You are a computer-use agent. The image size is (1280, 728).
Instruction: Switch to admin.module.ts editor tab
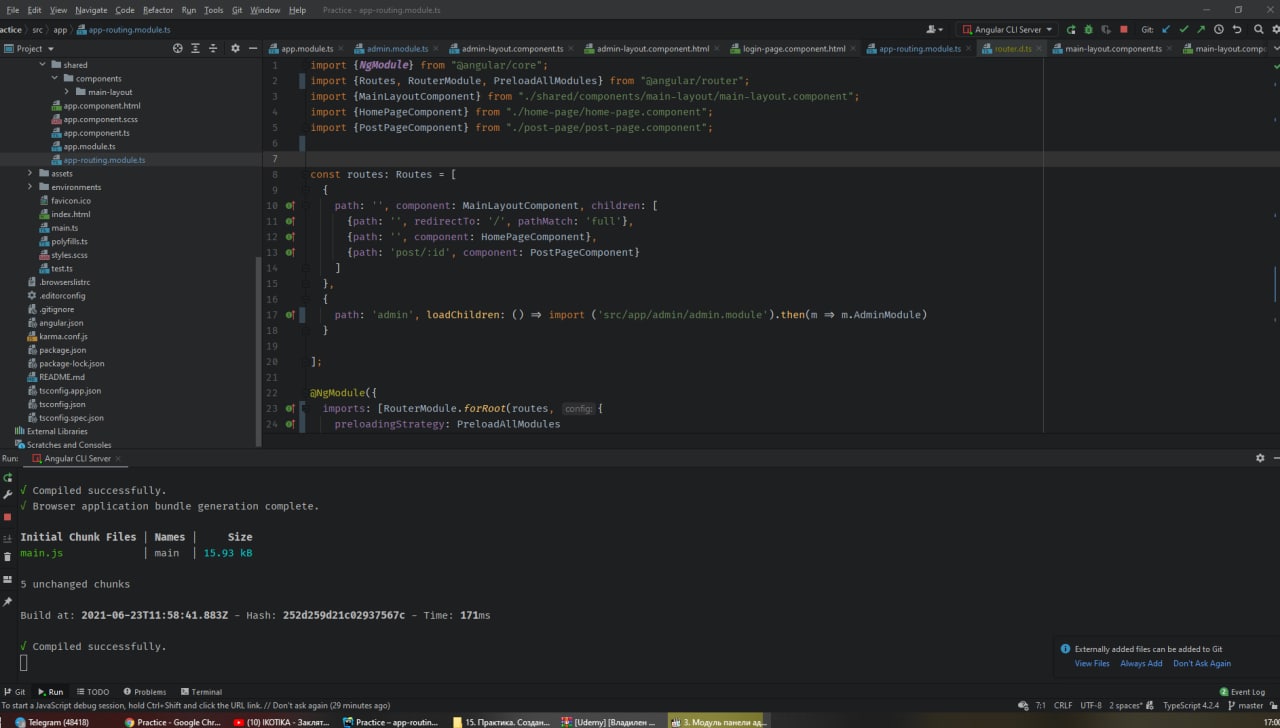tap(396, 49)
